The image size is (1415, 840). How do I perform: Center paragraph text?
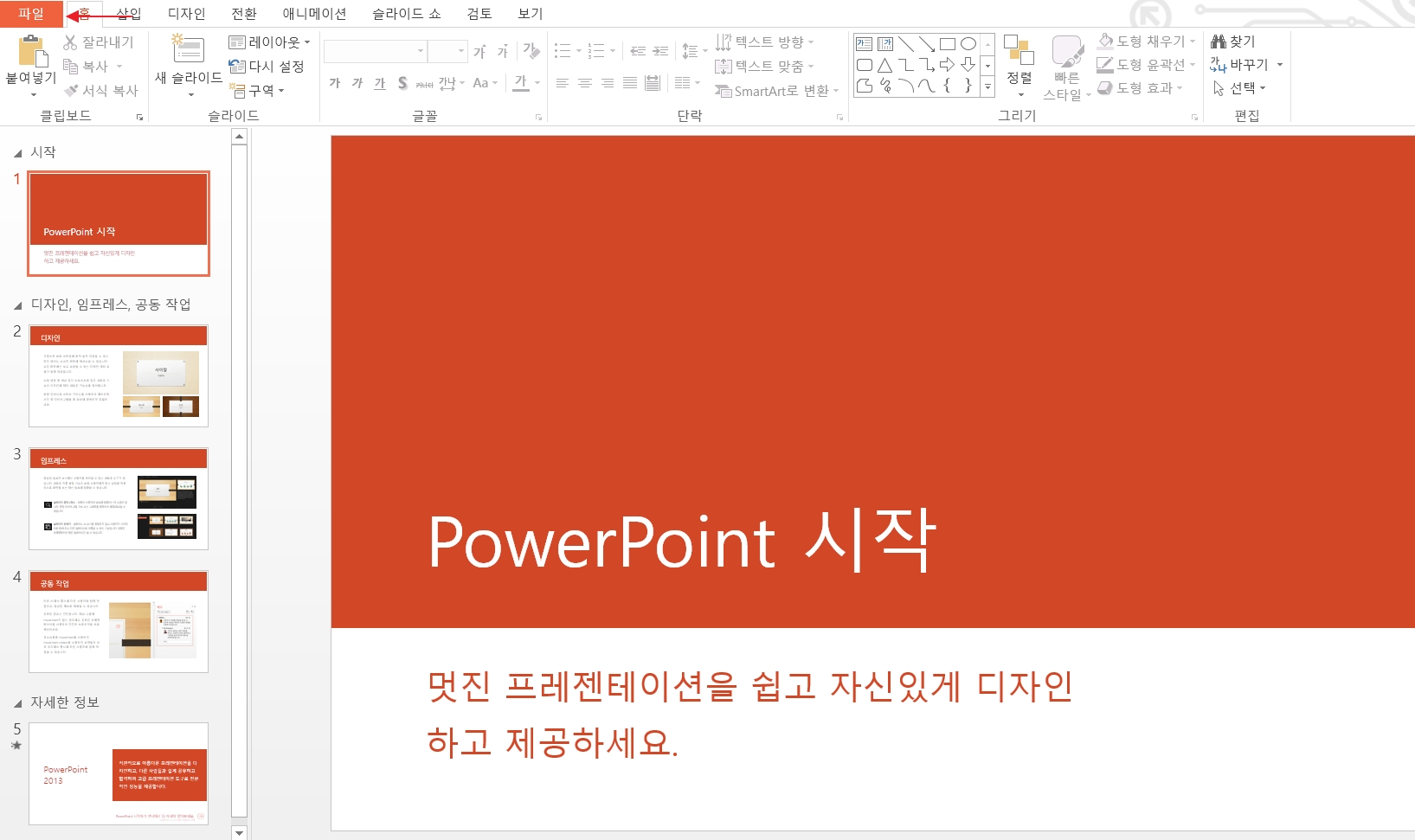tap(585, 83)
